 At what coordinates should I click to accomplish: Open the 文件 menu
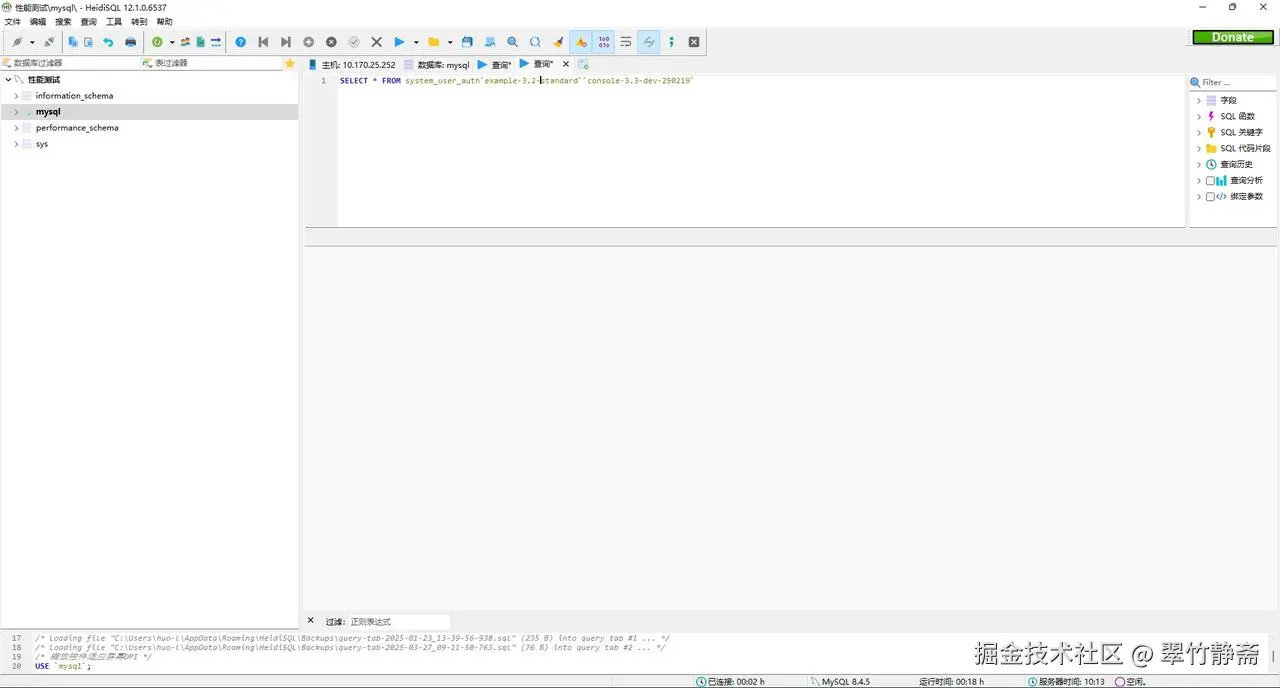point(12,22)
